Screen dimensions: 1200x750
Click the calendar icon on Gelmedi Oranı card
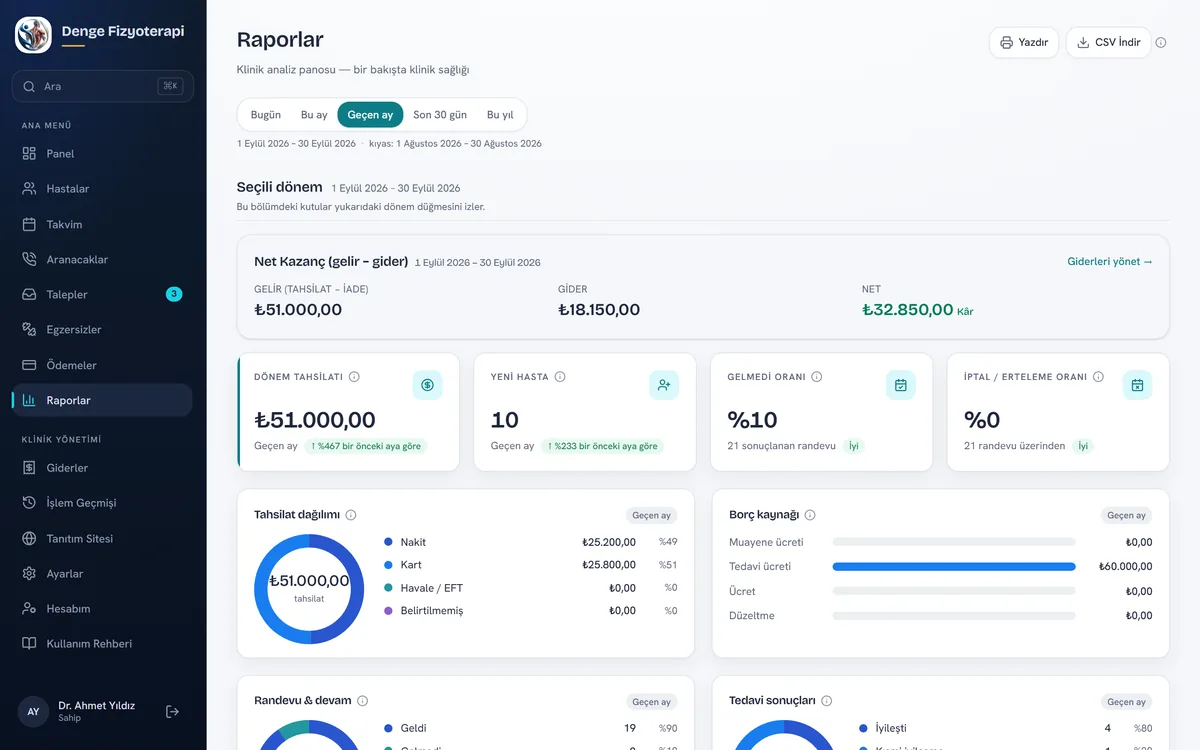pos(901,385)
